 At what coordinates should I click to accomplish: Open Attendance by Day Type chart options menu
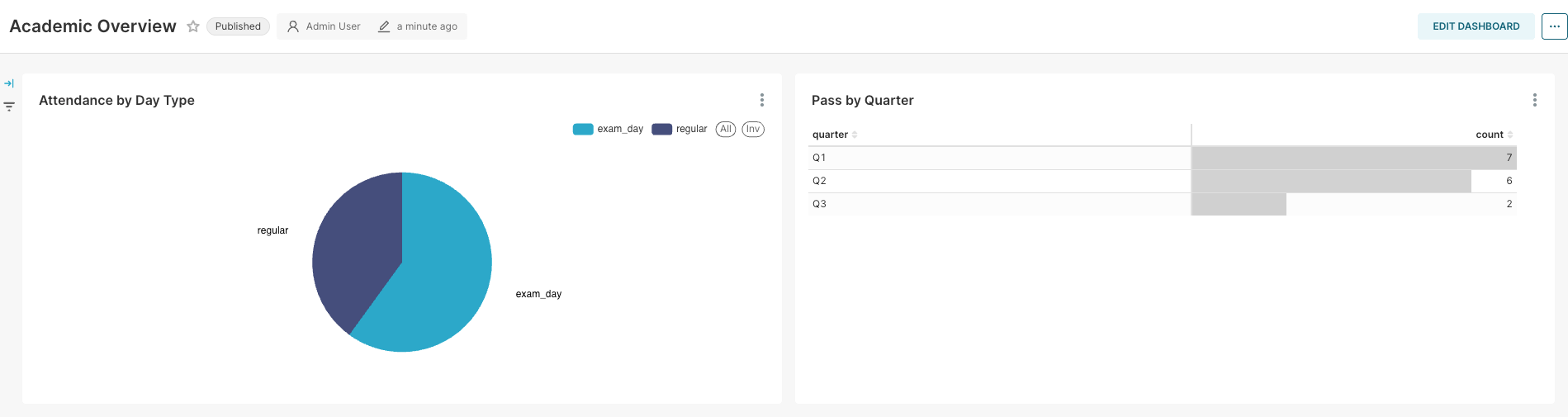(761, 100)
